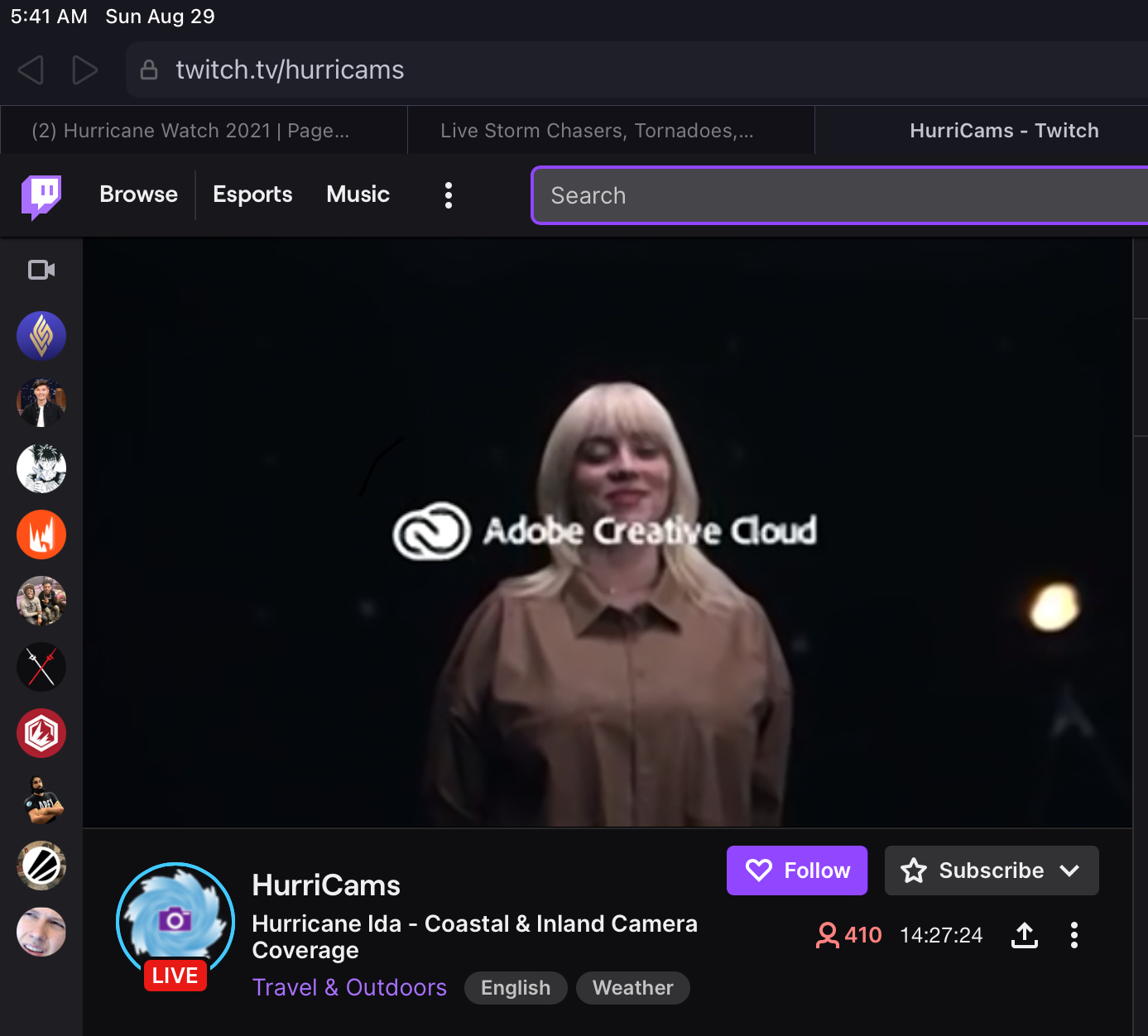Tap the 5:41 AM clock in status bar
The height and width of the screenshot is (1036, 1148).
[49, 17]
